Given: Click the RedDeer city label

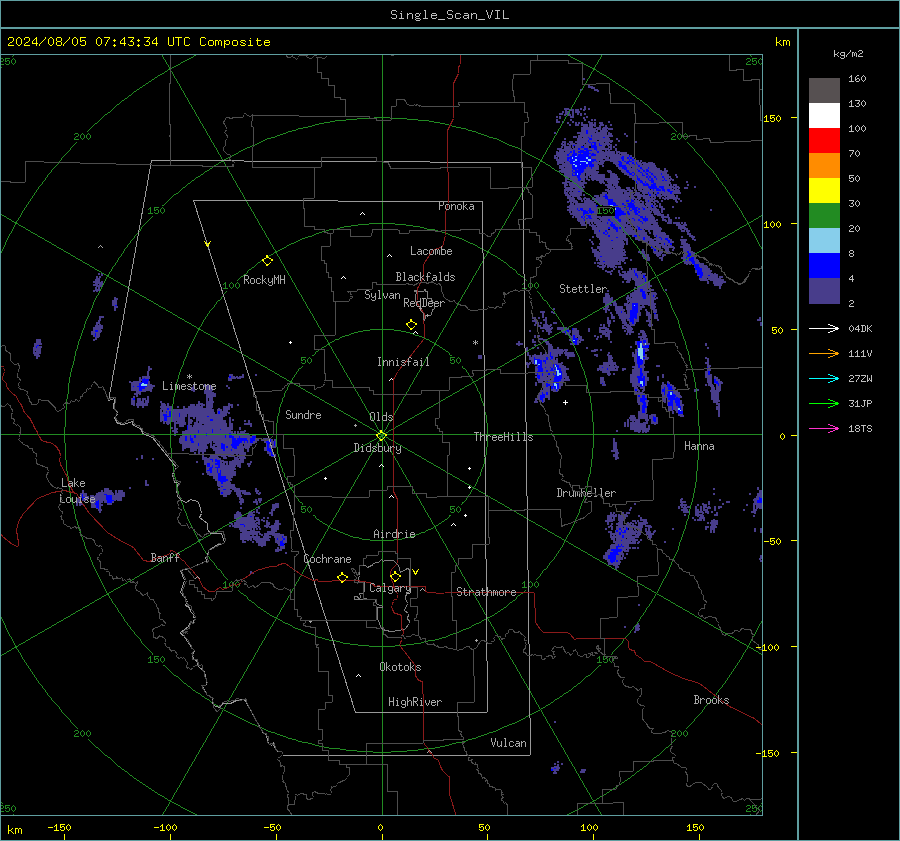Looking at the screenshot, I should pos(424,303).
